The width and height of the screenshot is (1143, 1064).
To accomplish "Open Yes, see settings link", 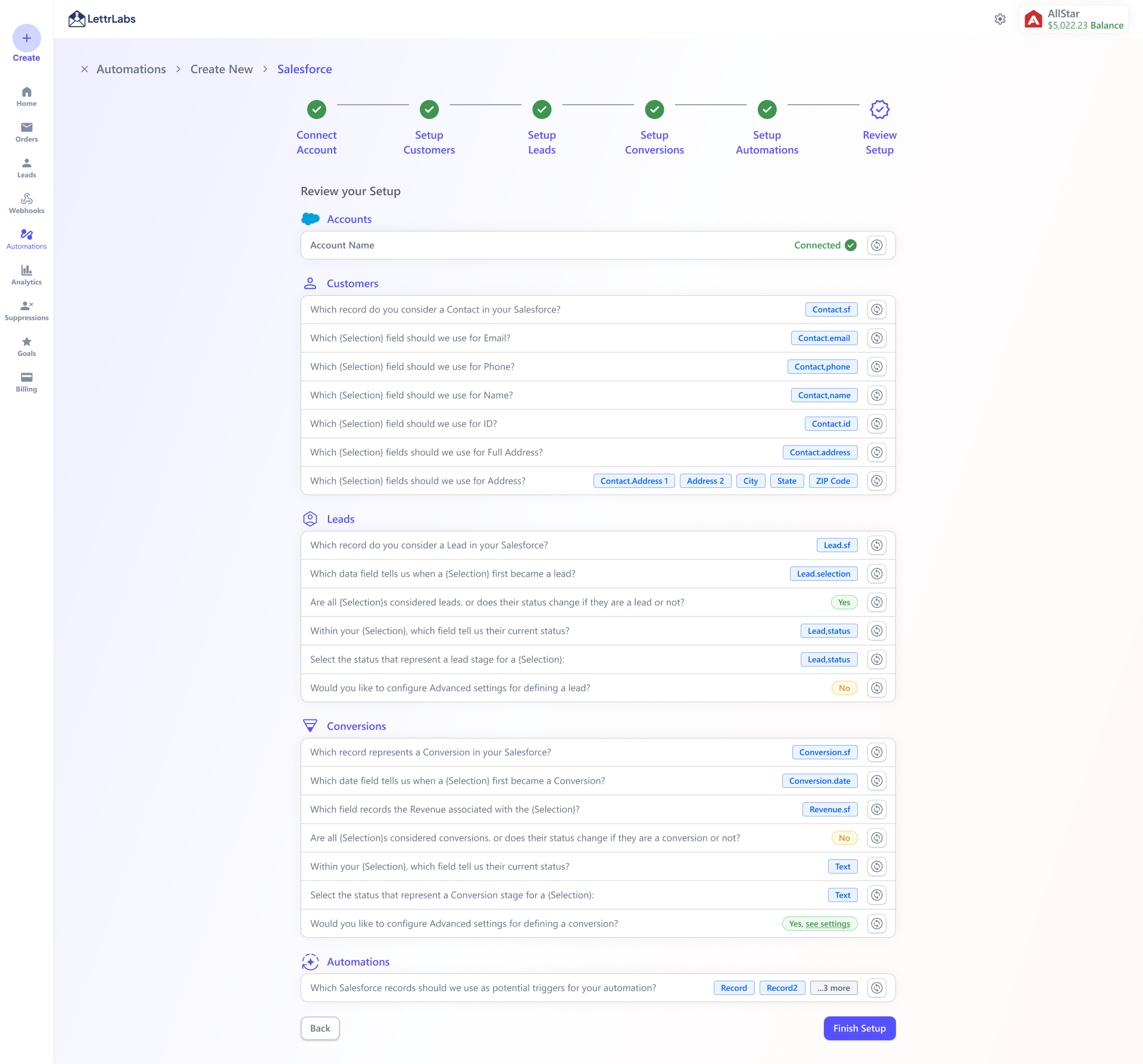I will pos(820,924).
